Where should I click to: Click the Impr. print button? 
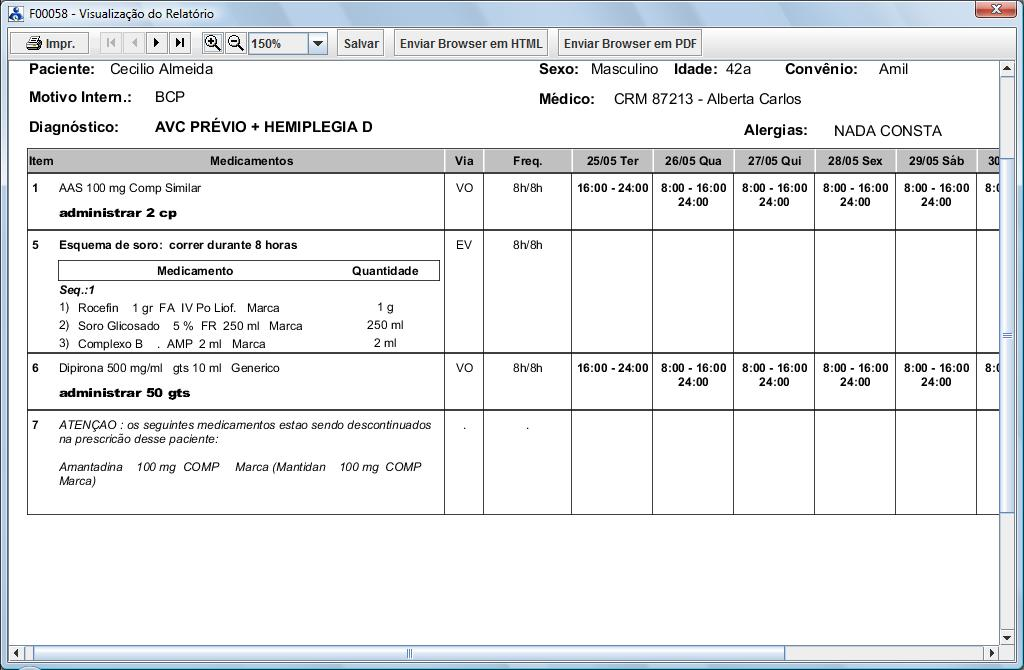tap(49, 43)
